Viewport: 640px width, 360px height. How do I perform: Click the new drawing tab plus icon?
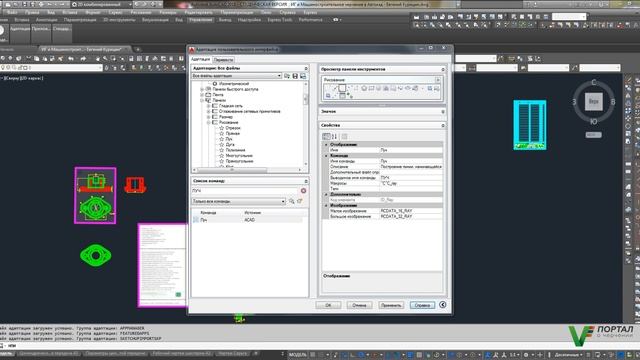tap(138, 49)
